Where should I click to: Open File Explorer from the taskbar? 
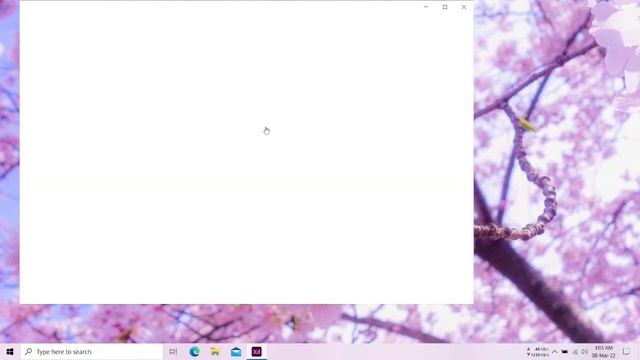(215, 351)
